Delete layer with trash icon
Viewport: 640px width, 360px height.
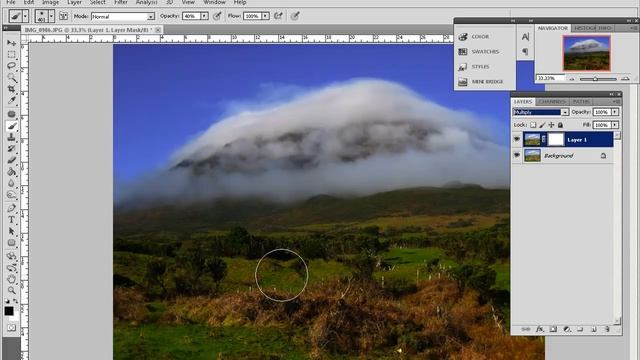click(x=607, y=329)
